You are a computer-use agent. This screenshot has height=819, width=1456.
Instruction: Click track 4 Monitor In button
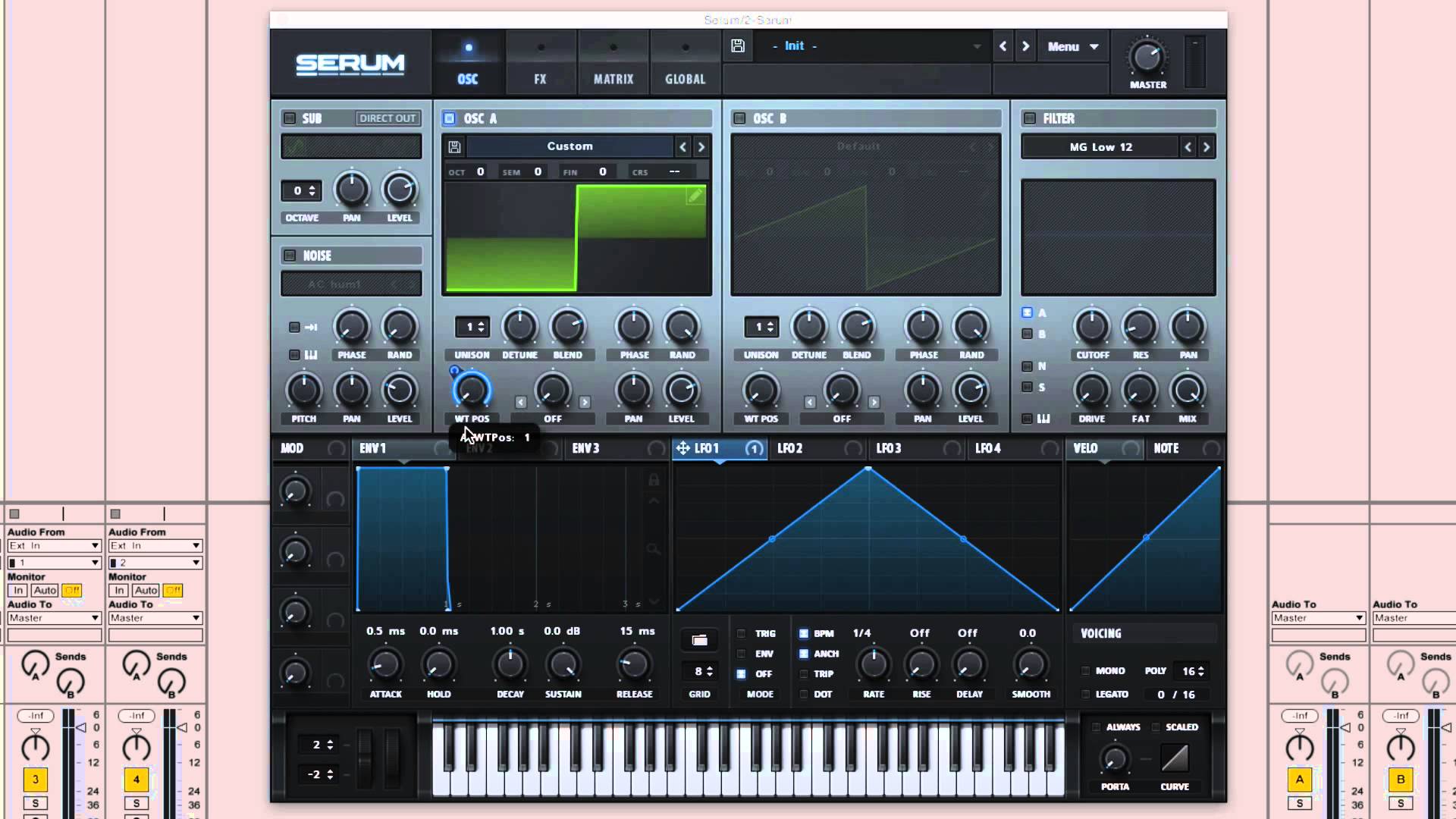click(x=119, y=590)
